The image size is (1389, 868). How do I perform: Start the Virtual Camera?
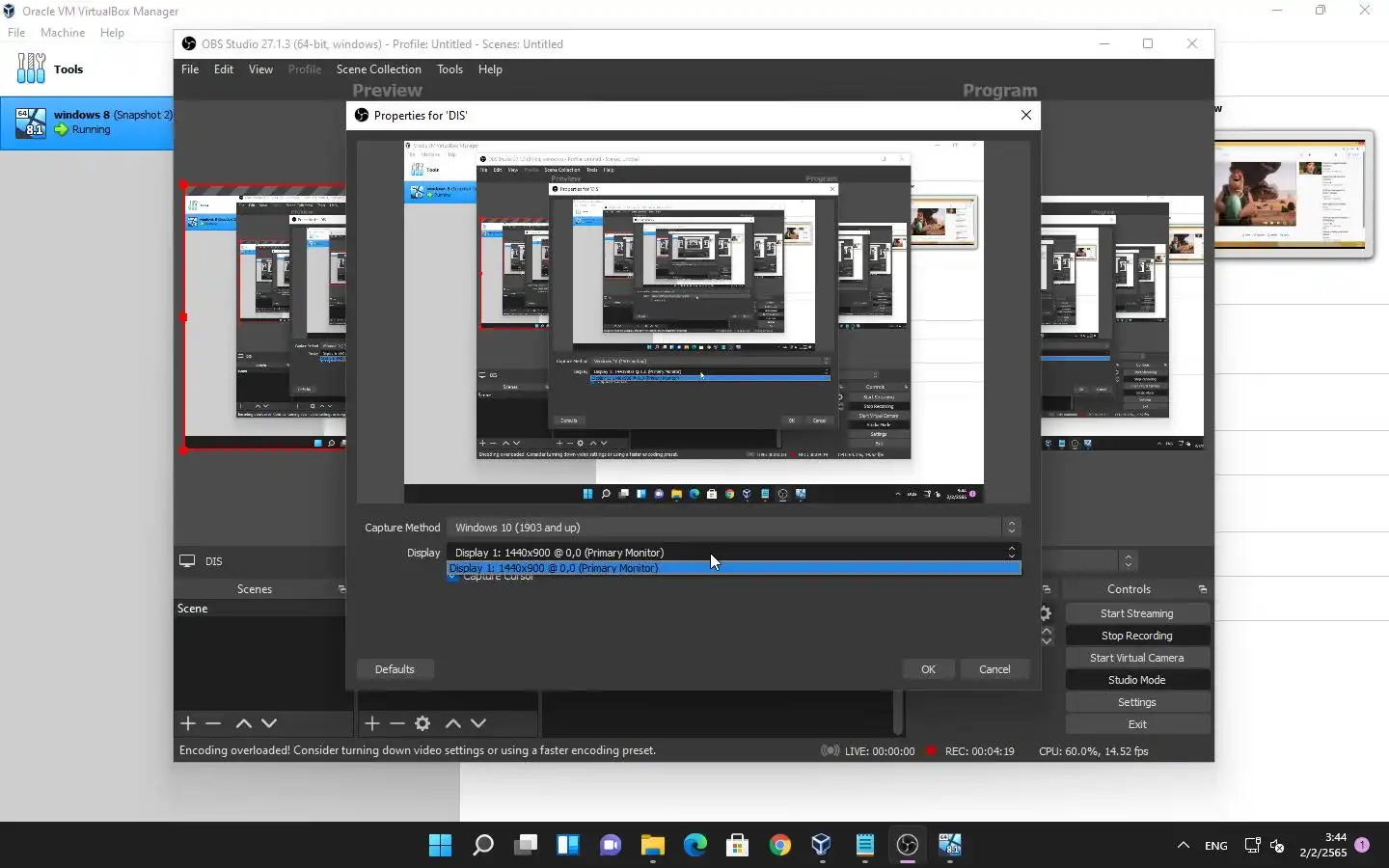pyautogui.click(x=1137, y=658)
